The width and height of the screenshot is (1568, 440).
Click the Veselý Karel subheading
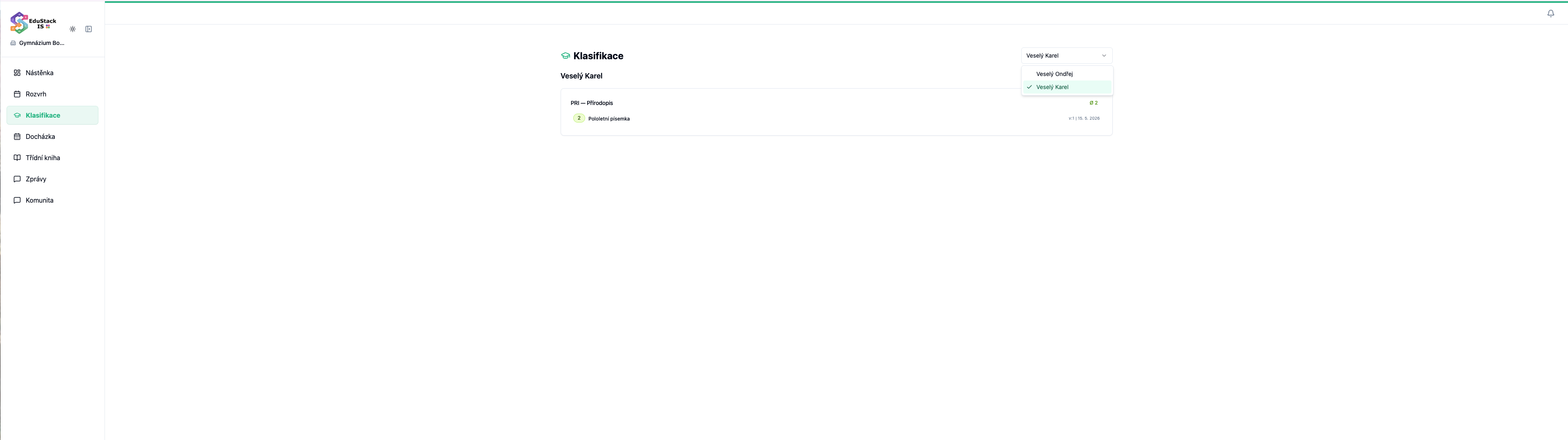pyautogui.click(x=581, y=76)
